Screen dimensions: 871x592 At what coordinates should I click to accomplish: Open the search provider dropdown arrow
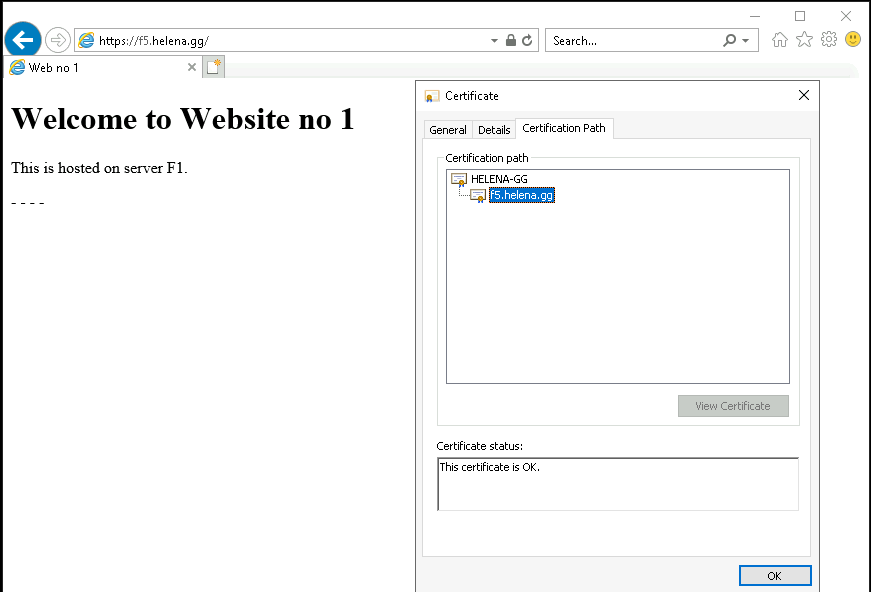(745, 41)
